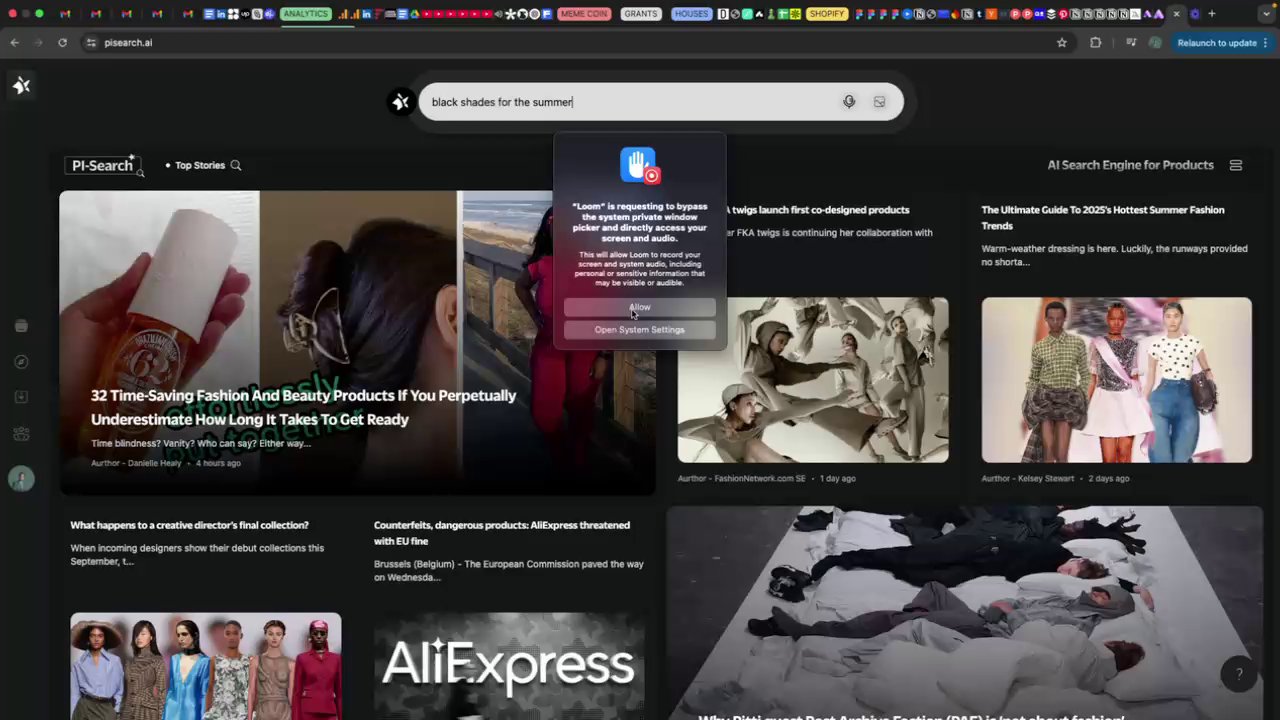This screenshot has width=1280, height=720.
Task: Click the magnifier icon next to Top Stories
Action: point(236,165)
